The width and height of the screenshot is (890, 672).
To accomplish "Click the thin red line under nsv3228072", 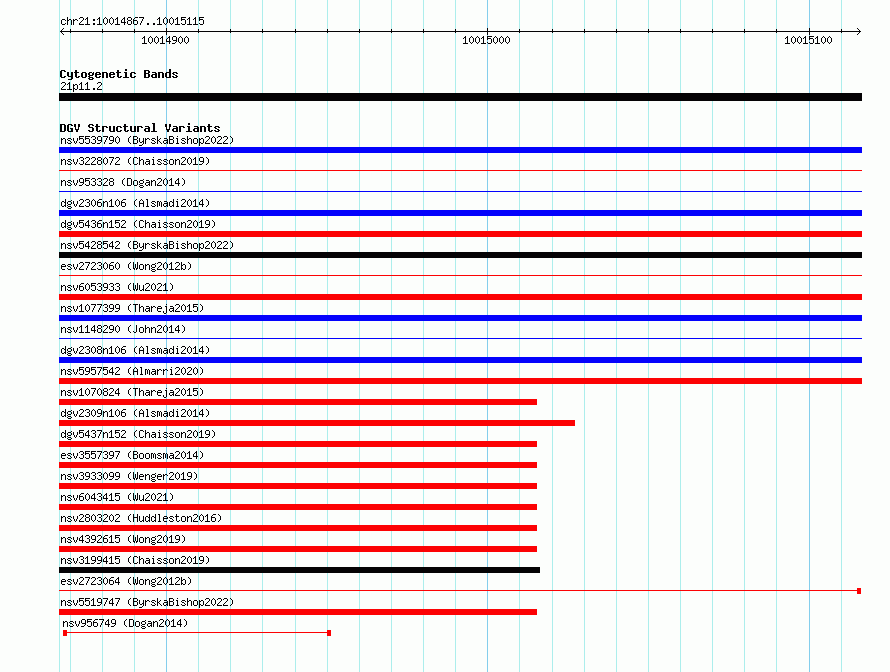I will [460, 170].
